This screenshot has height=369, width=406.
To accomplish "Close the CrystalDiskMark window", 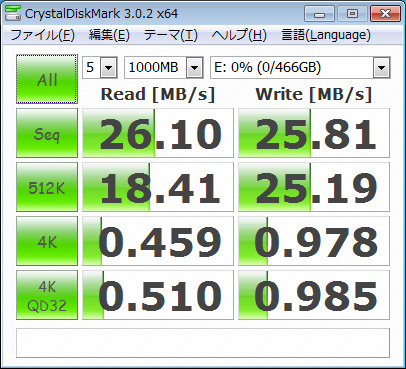I will 385,14.
